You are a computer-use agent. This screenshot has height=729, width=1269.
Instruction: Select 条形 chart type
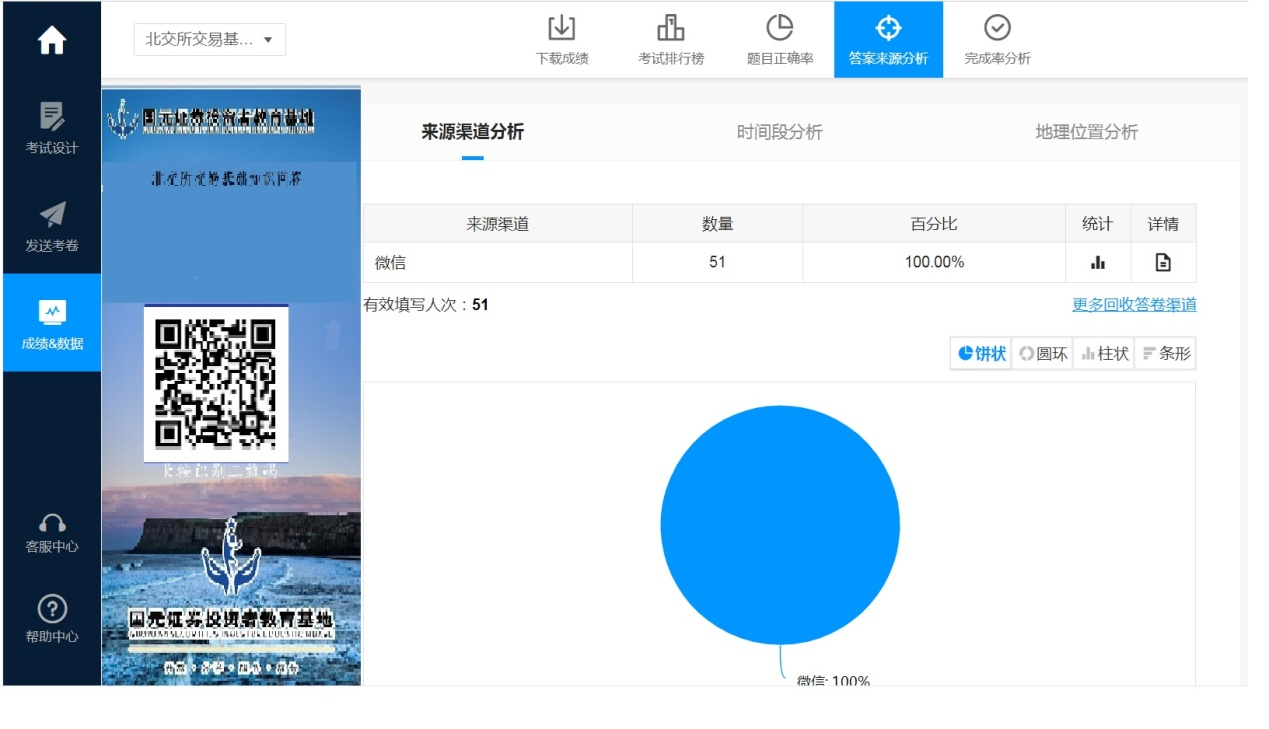(1165, 353)
